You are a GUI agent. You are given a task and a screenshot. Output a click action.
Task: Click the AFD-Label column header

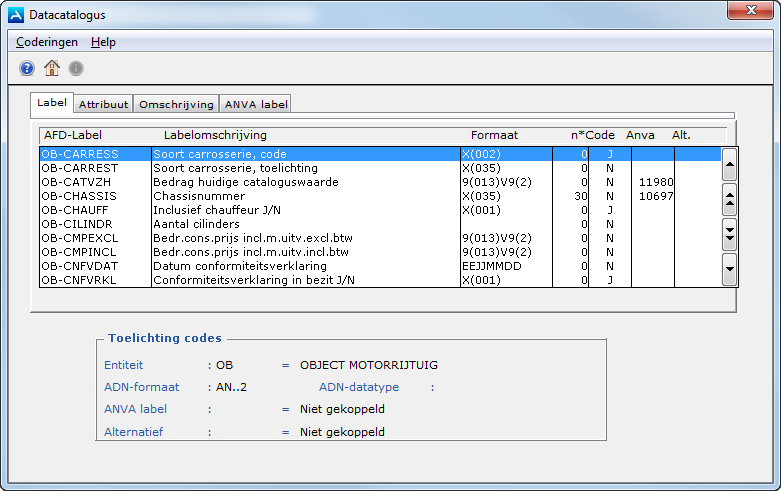pos(73,135)
